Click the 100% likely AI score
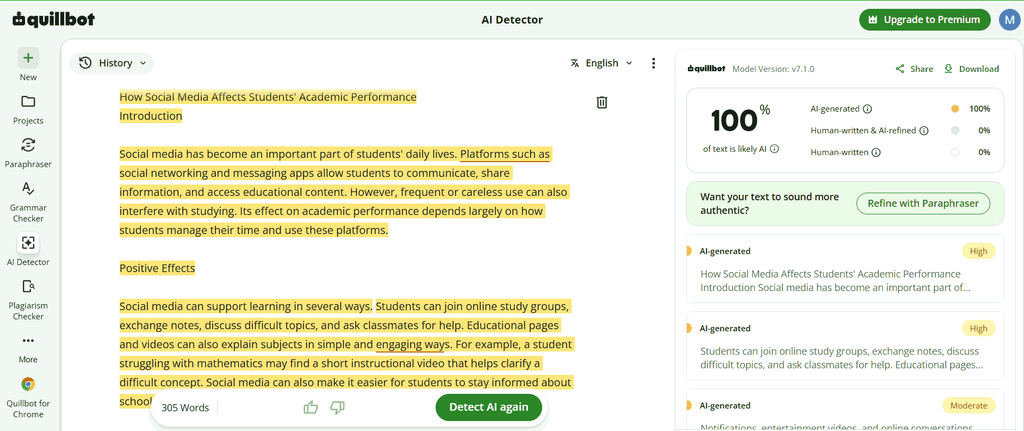This screenshot has width=1024, height=431. pyautogui.click(x=741, y=120)
